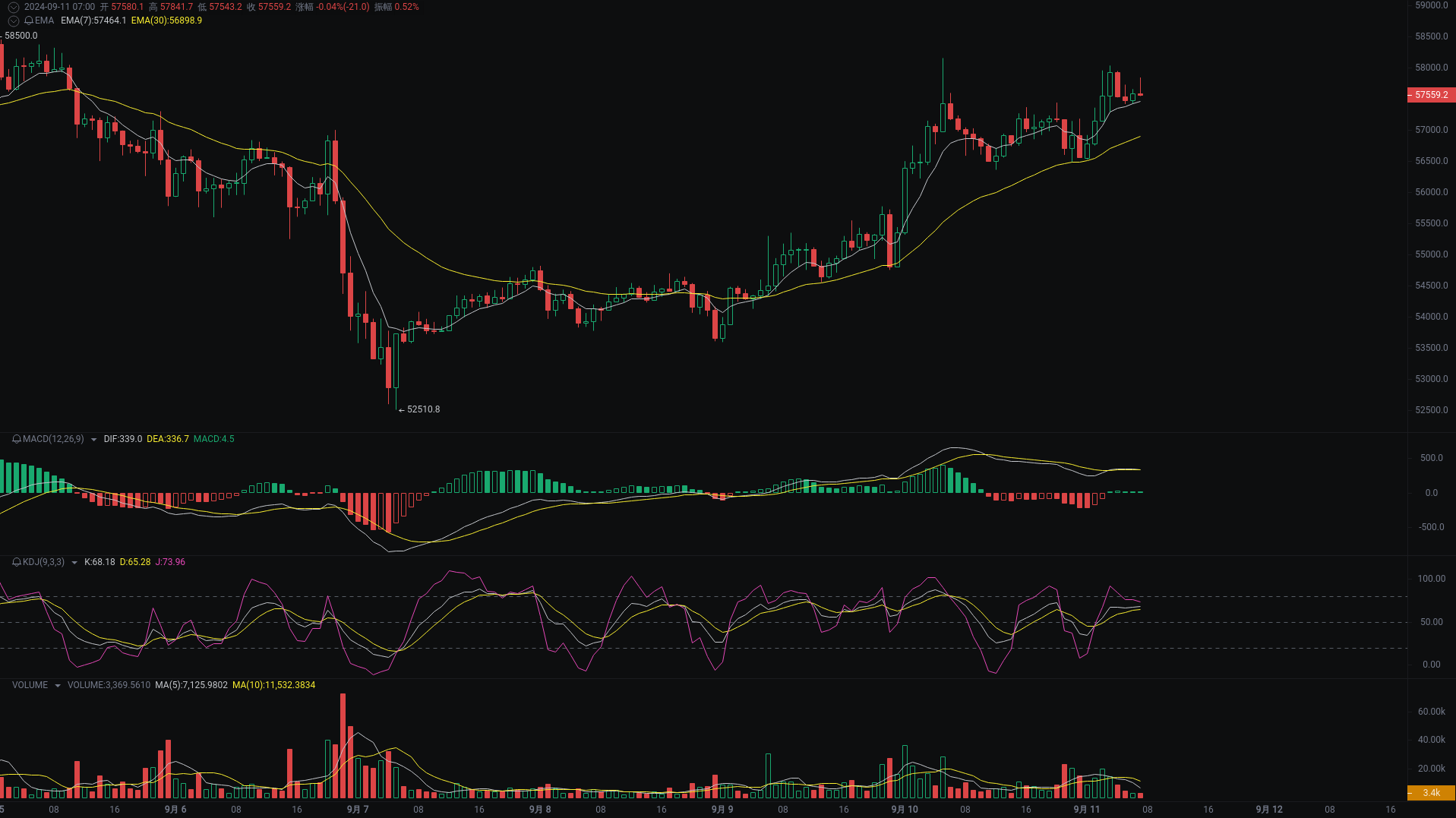1456x818 pixels.
Task: Click the yellow MA(10):11,532.3834 label
Action: [273, 684]
